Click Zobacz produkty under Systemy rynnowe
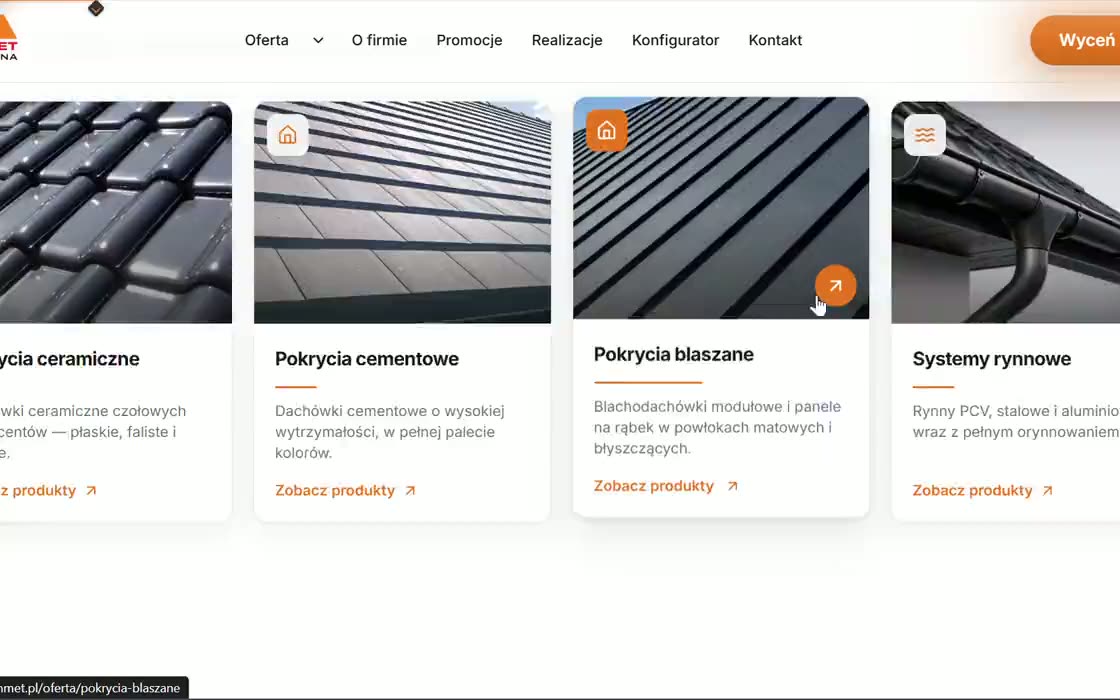The width and height of the screenshot is (1120, 700). (x=972, y=491)
